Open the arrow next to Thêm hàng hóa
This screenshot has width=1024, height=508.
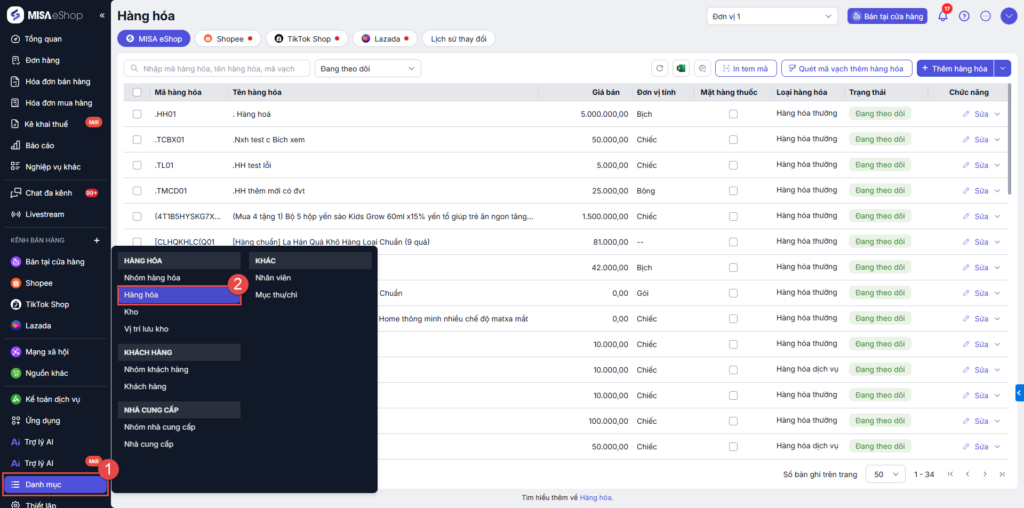[1003, 68]
